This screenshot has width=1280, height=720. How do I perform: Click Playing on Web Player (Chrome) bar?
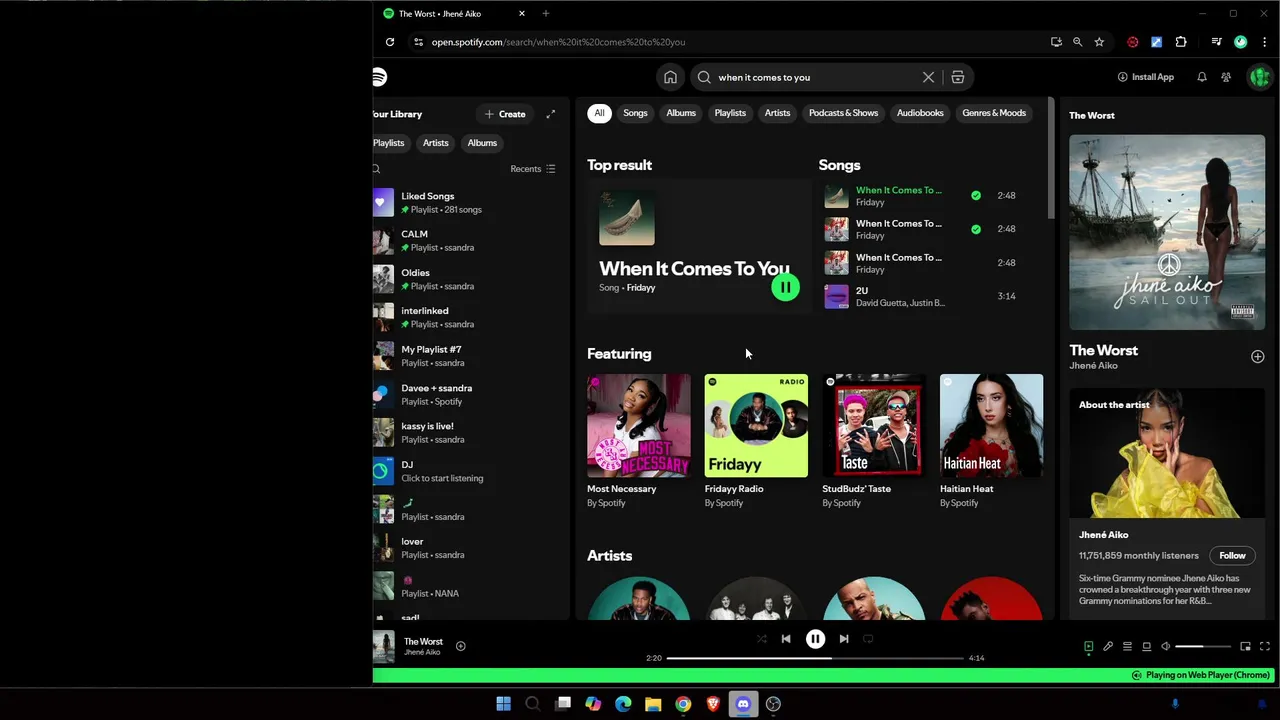pyautogui.click(x=1201, y=675)
